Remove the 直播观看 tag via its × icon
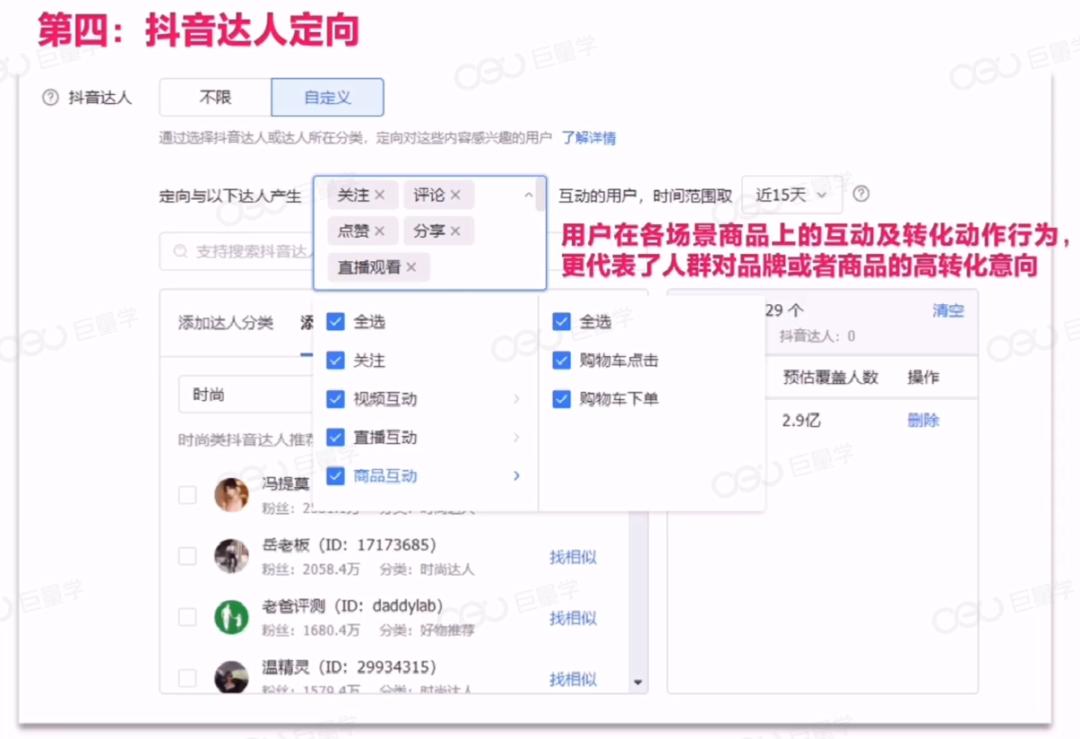Screen dimensions: 1080x739 (411, 267)
